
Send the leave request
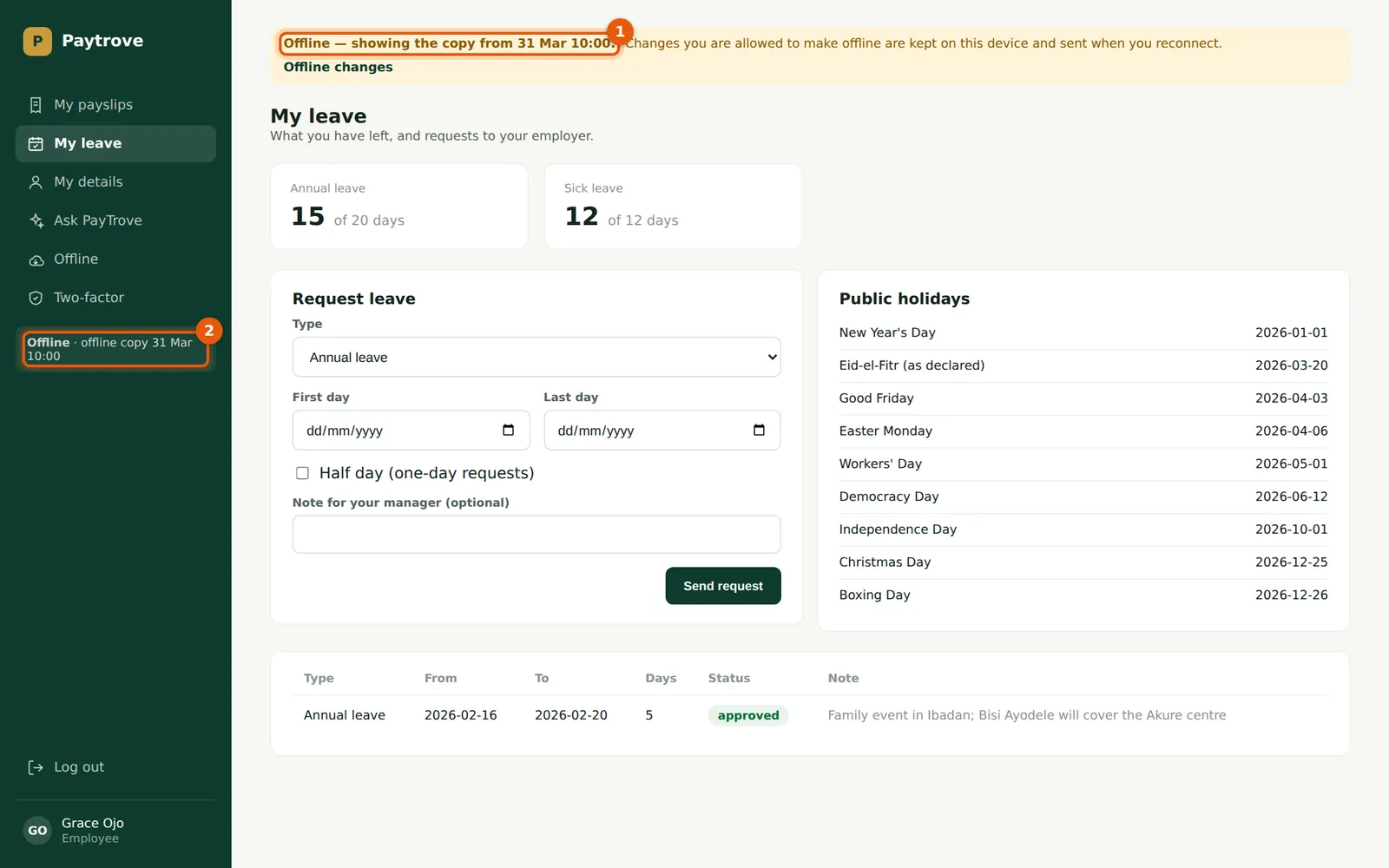coord(723,586)
